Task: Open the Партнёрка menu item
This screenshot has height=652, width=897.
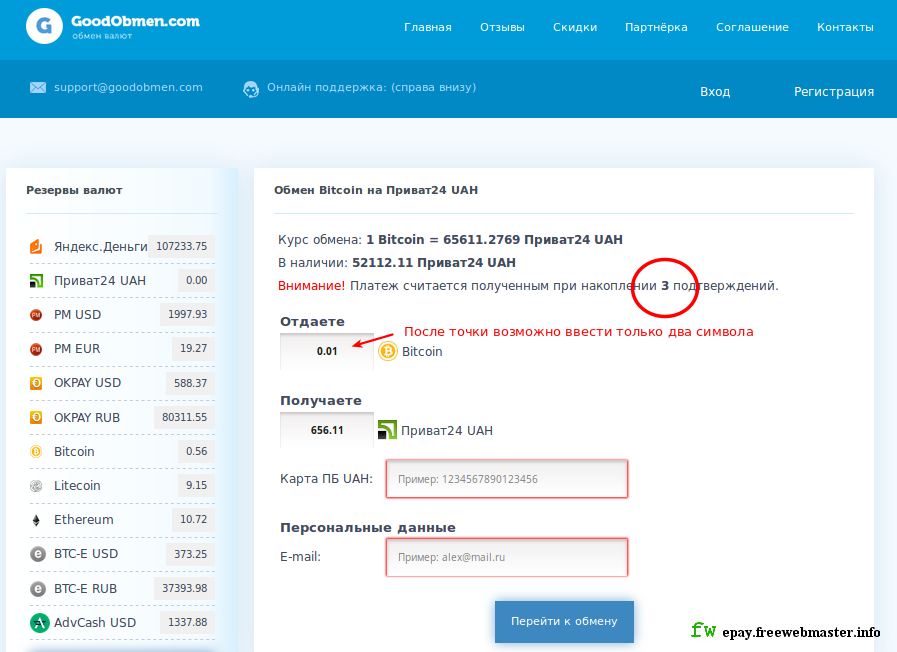Action: (656, 27)
